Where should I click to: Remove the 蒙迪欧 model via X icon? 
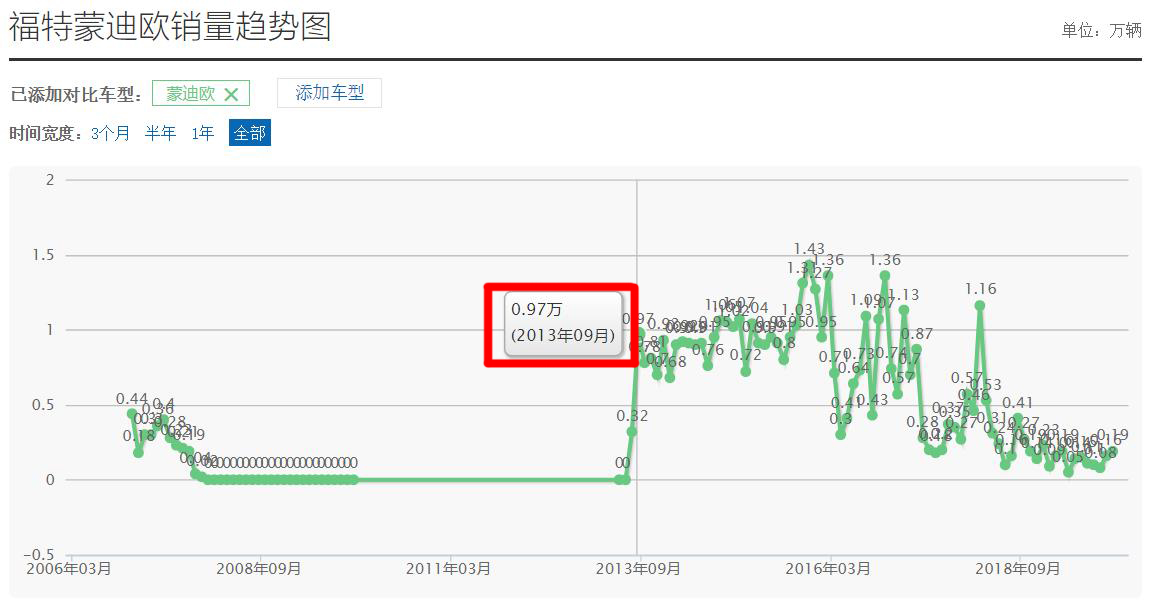pyautogui.click(x=231, y=95)
